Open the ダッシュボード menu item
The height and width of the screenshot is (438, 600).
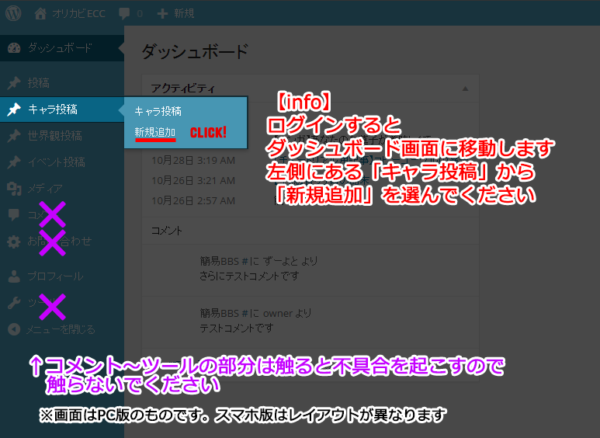coord(62,48)
